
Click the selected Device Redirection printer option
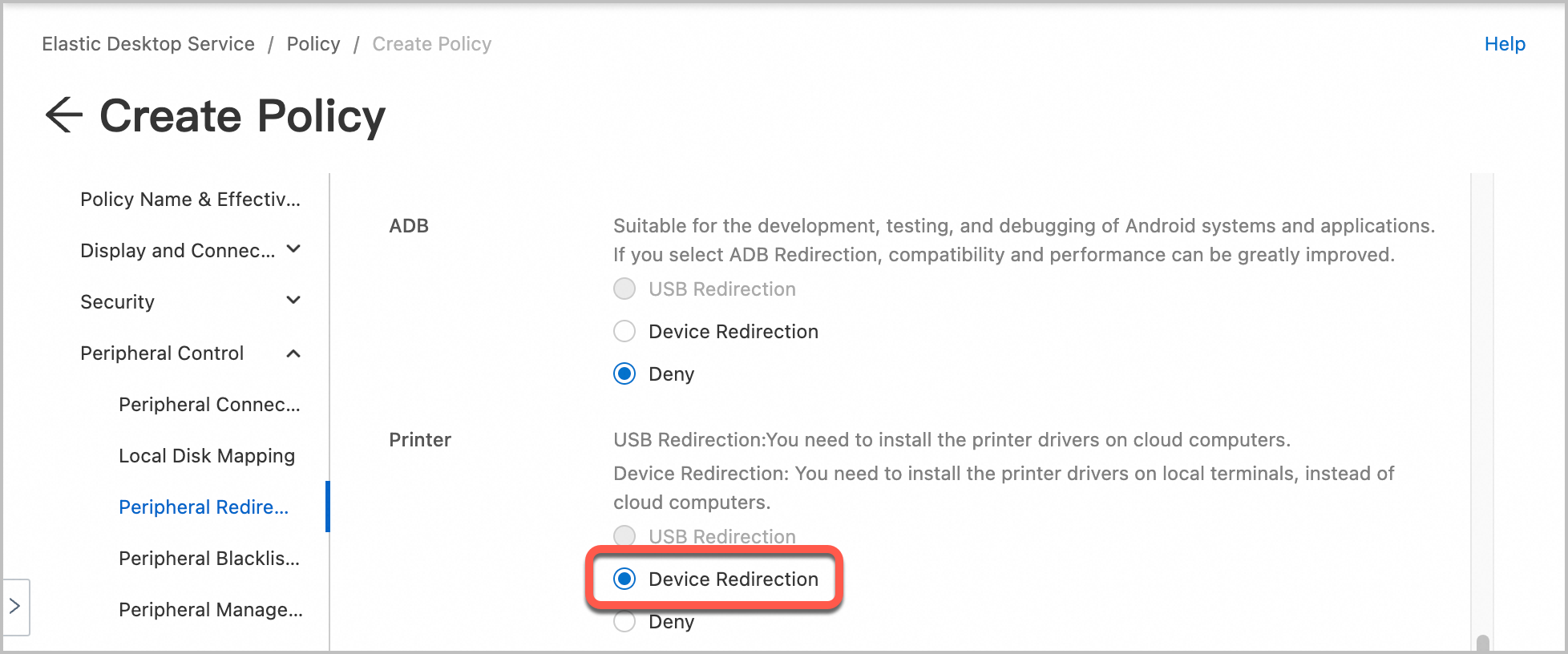click(x=624, y=579)
